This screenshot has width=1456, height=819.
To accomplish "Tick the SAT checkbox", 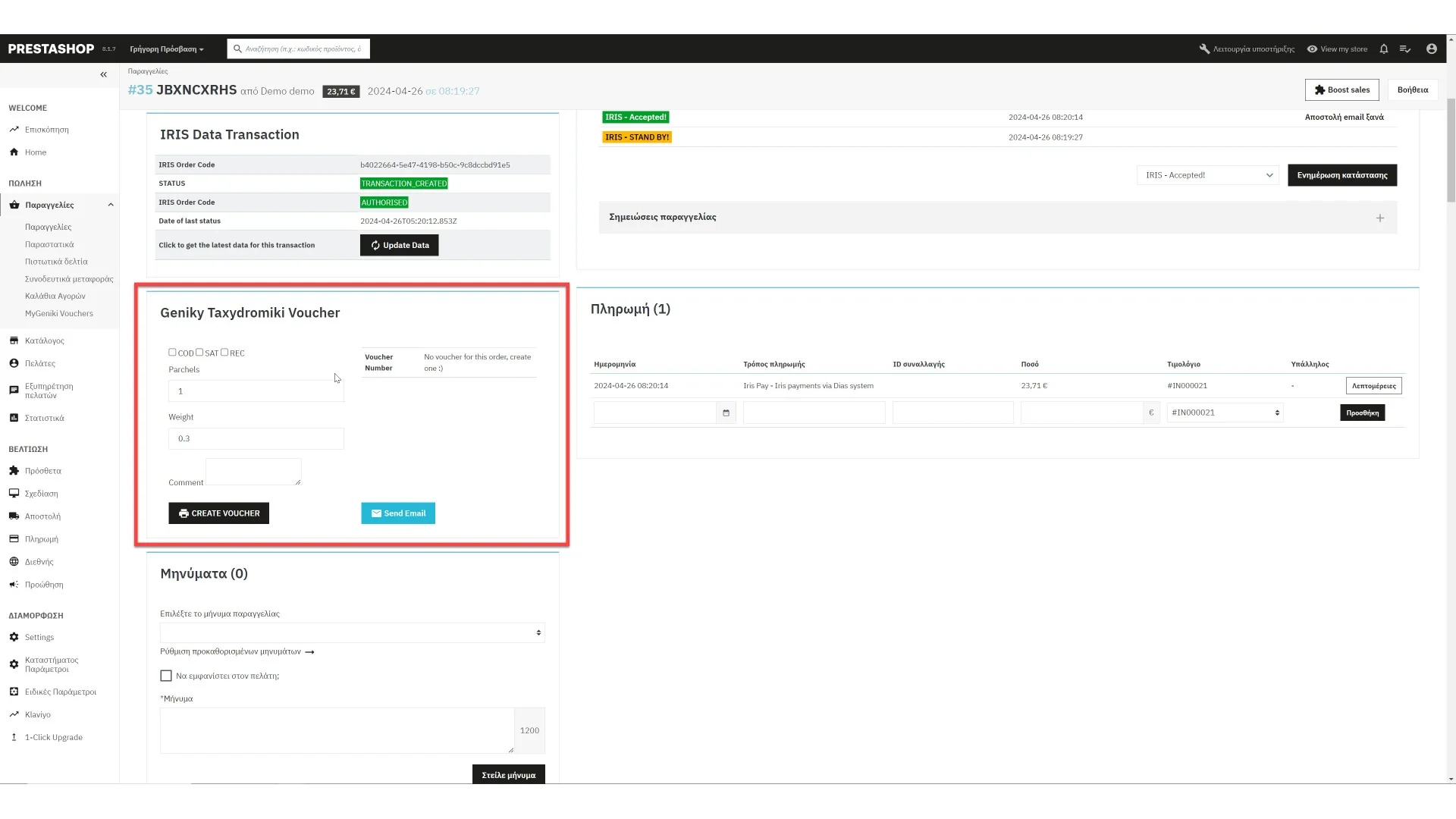I will pos(199,352).
